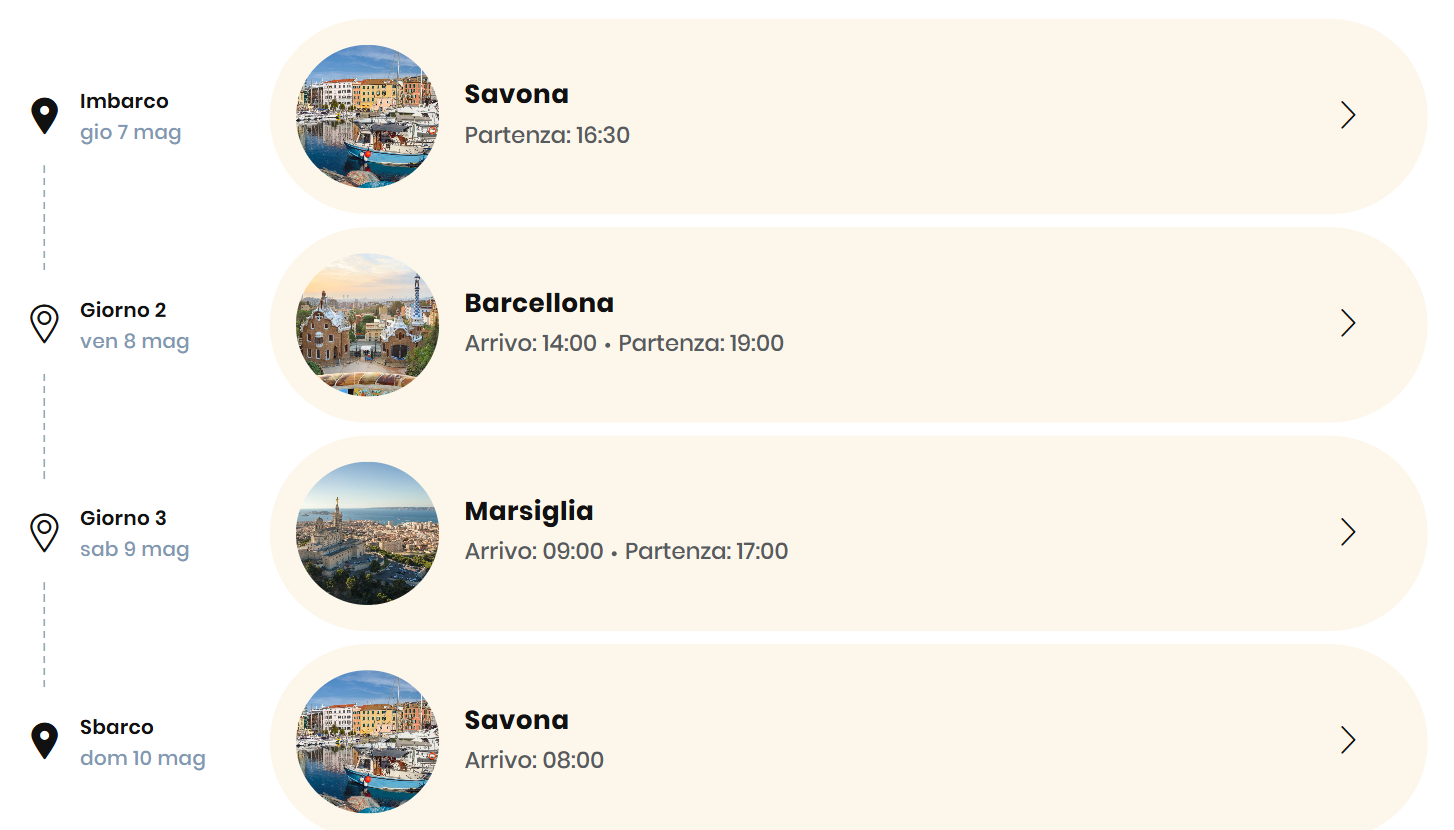
Task: Click the Giorno 2 ven 8 mag label
Action: (134, 326)
